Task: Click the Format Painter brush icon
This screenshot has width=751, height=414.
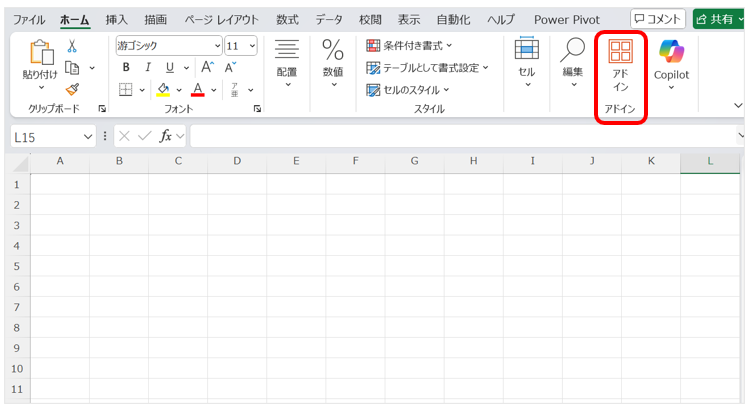Action: (72, 89)
